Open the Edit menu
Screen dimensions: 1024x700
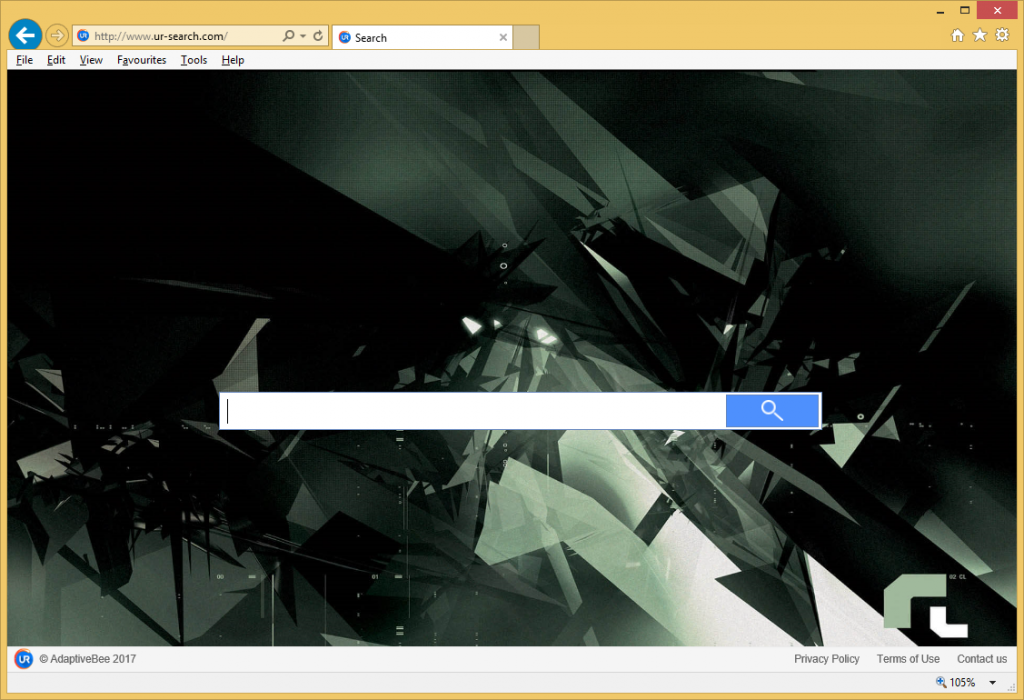tap(56, 60)
